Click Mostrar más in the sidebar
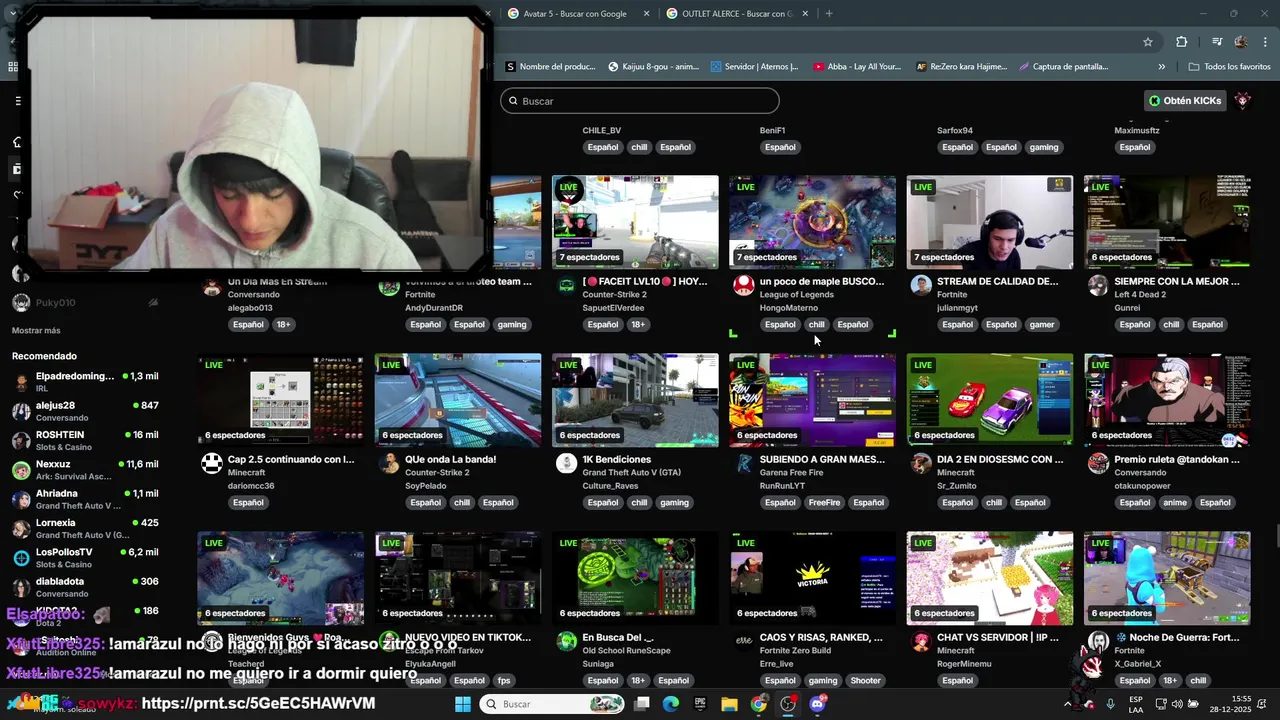The width and height of the screenshot is (1280, 720). pyautogui.click(x=36, y=331)
